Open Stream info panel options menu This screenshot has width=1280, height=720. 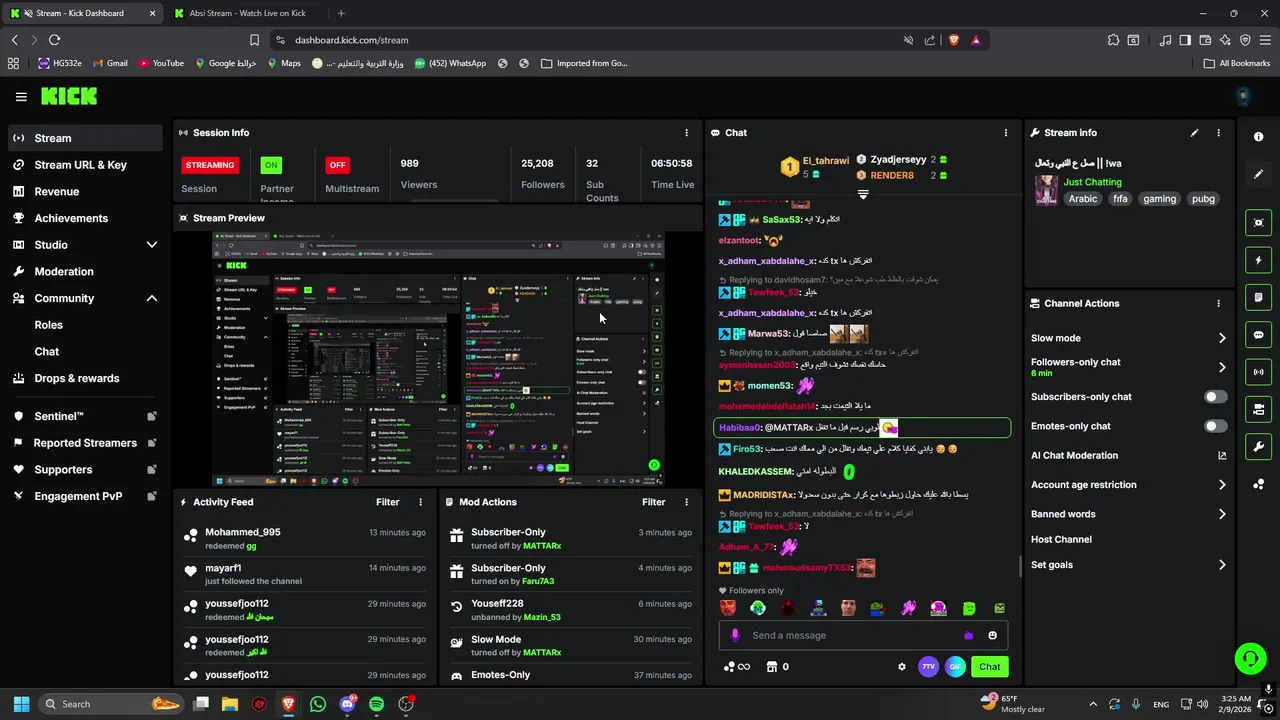tap(1218, 133)
